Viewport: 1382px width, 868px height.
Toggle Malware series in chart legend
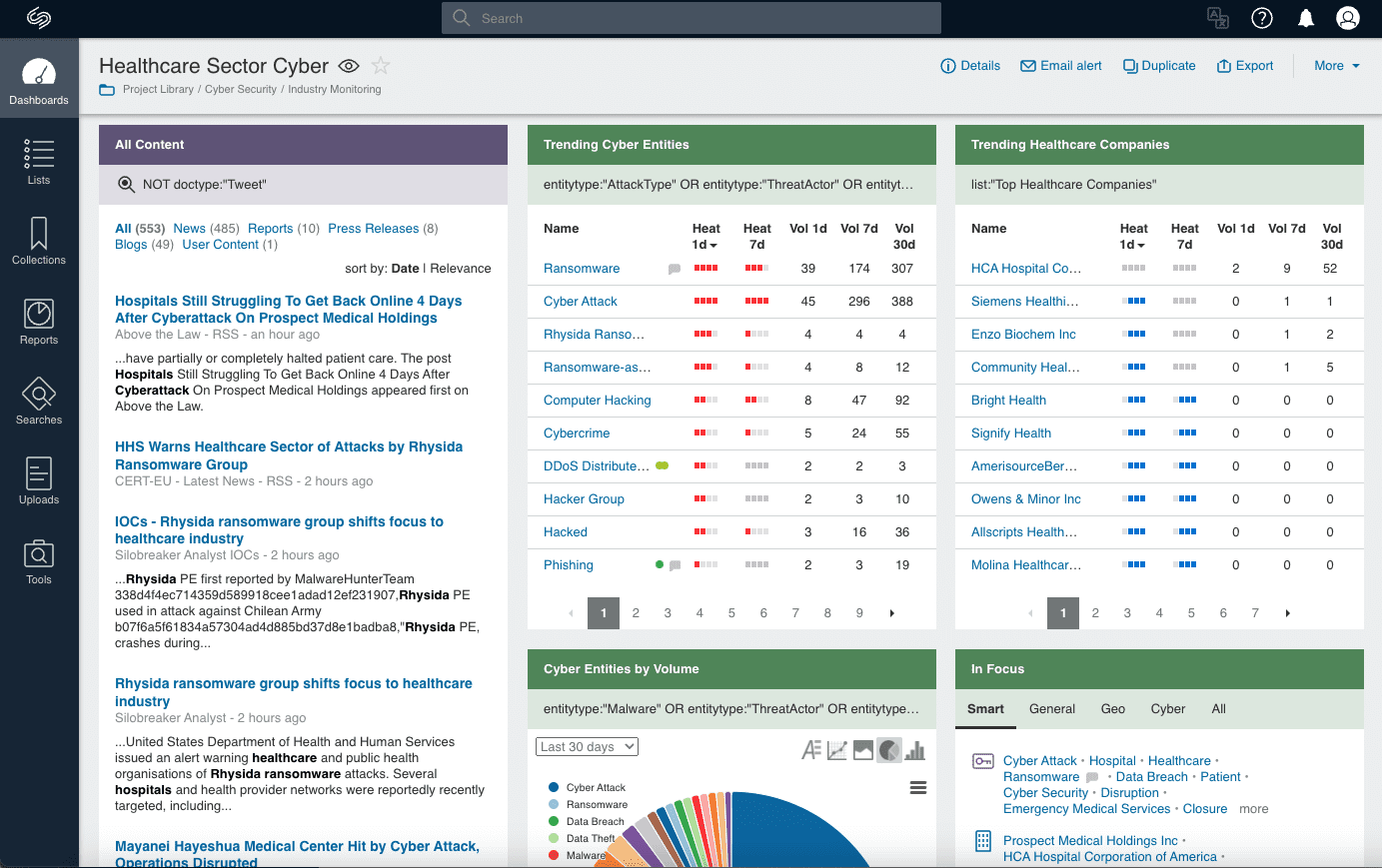(577, 856)
